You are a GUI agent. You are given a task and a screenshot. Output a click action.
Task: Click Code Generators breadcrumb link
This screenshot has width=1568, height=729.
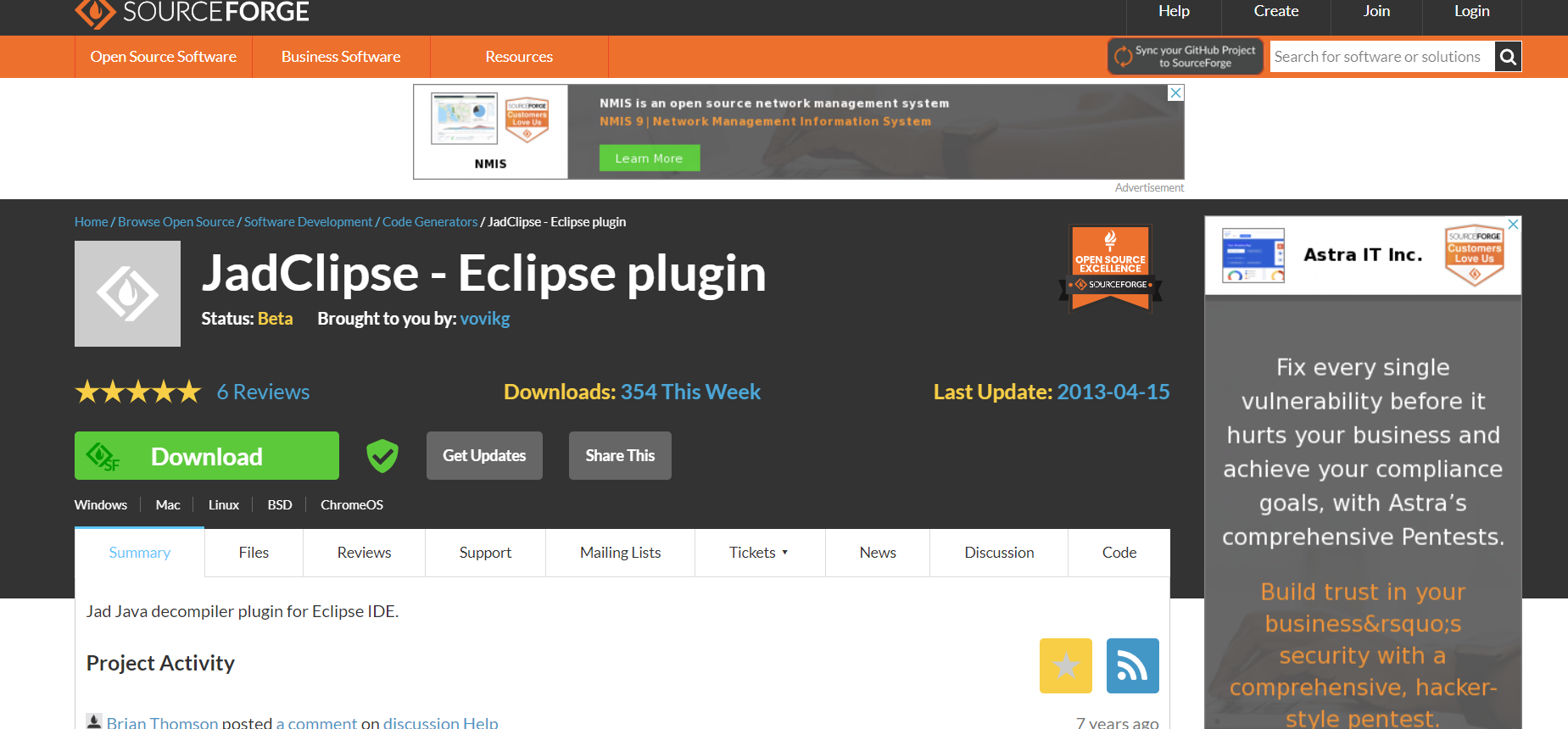point(430,222)
